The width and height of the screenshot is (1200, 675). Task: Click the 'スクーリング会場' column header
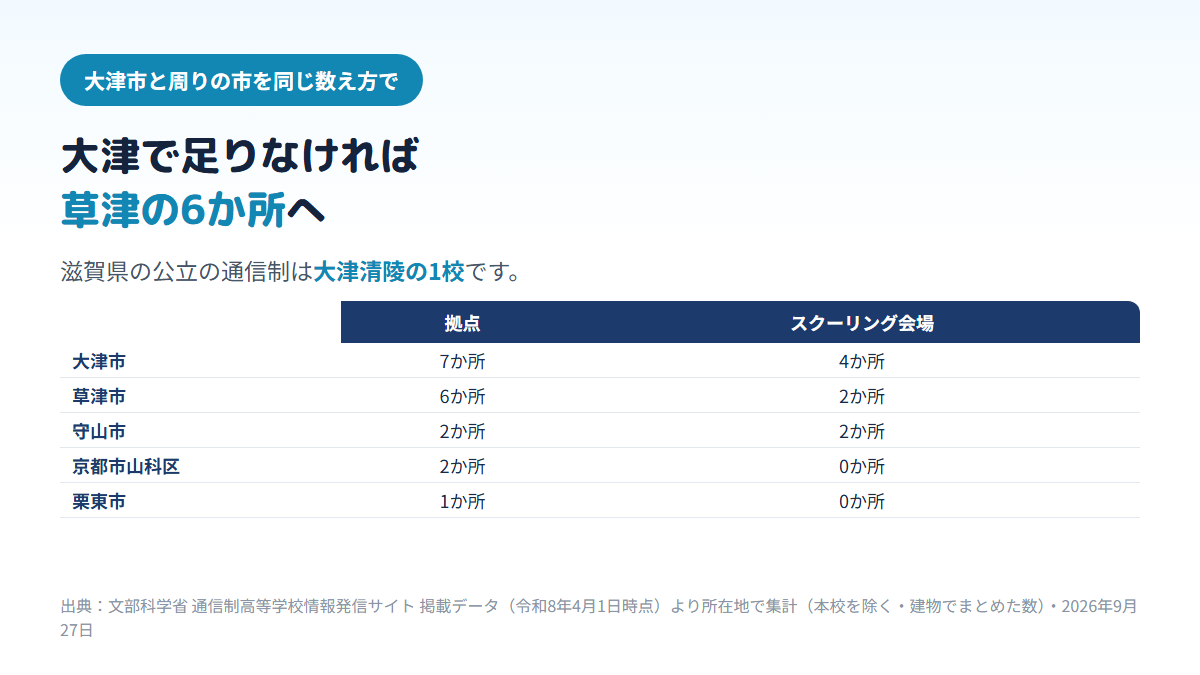pos(862,323)
